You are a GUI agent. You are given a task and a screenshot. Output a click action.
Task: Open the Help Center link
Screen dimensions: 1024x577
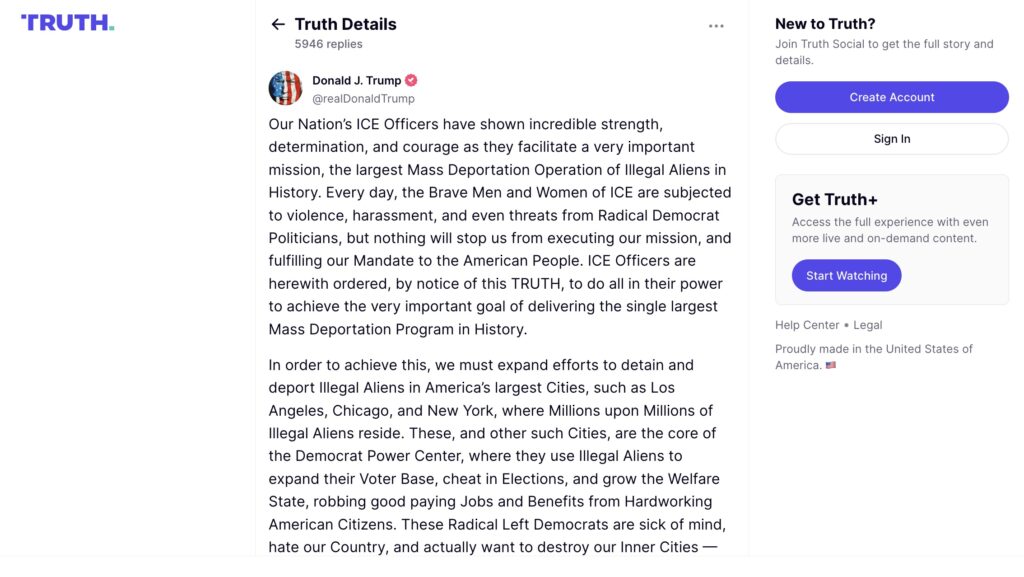(807, 325)
